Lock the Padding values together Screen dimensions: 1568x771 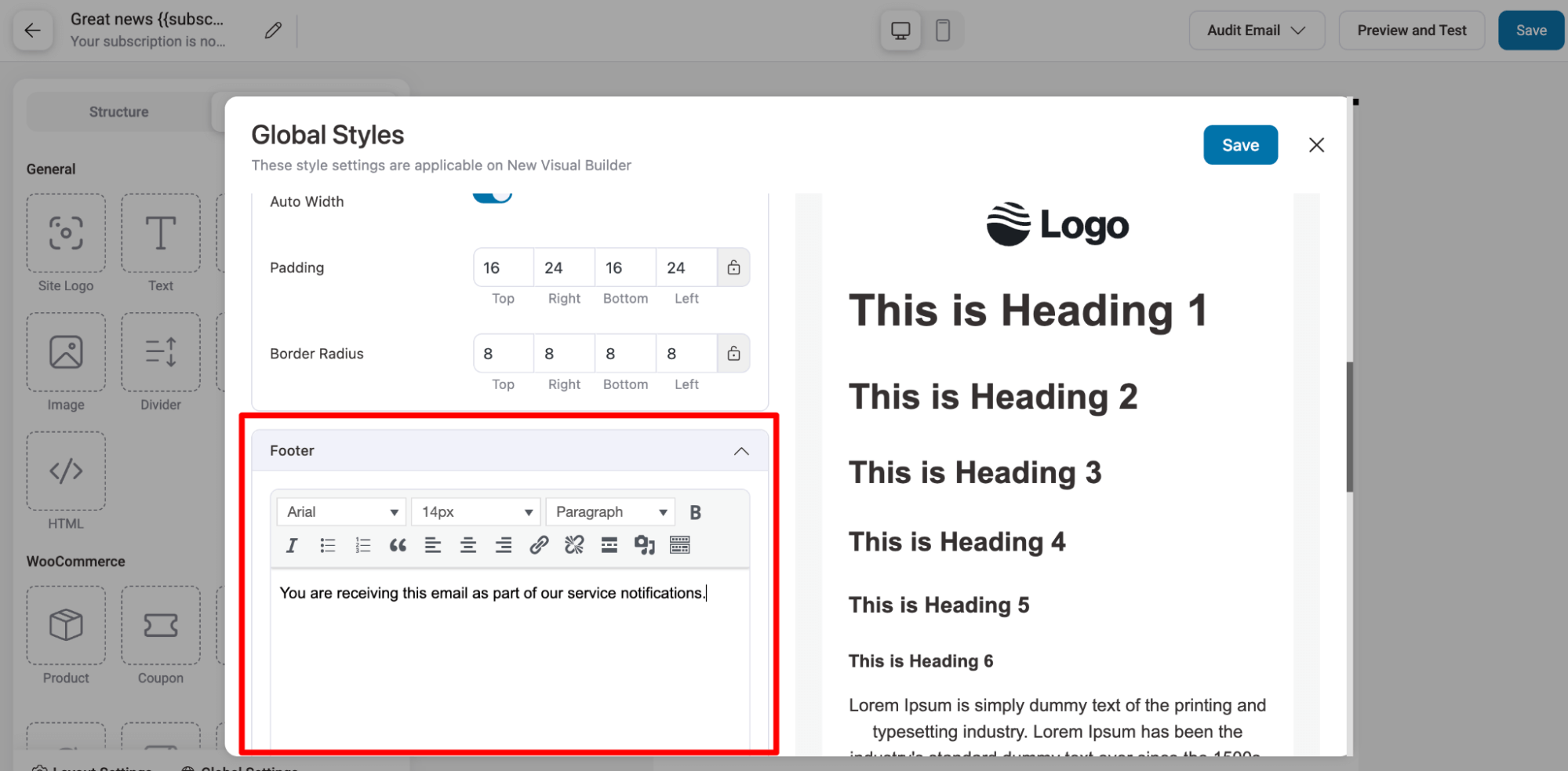pos(733,267)
